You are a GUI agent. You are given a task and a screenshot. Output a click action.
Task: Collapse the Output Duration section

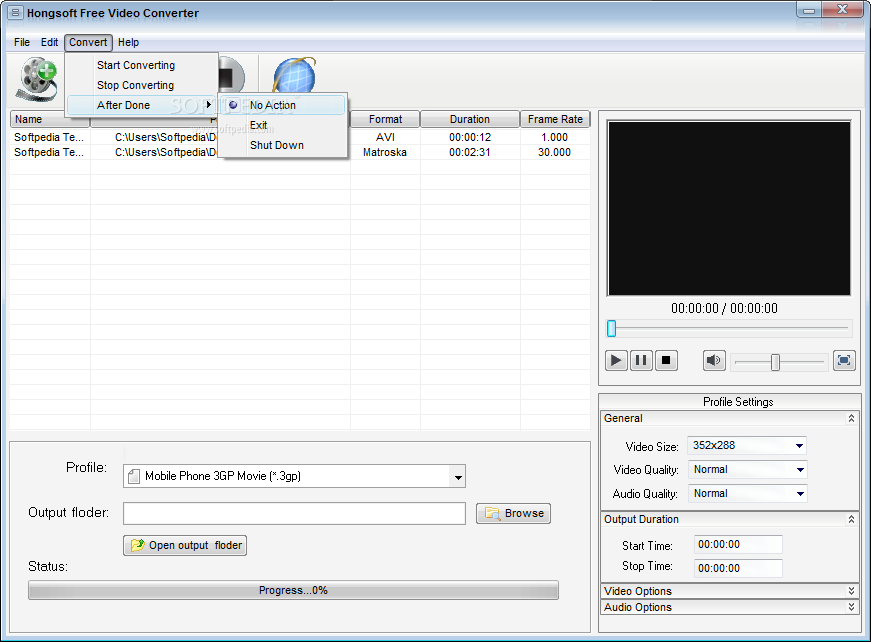click(851, 519)
